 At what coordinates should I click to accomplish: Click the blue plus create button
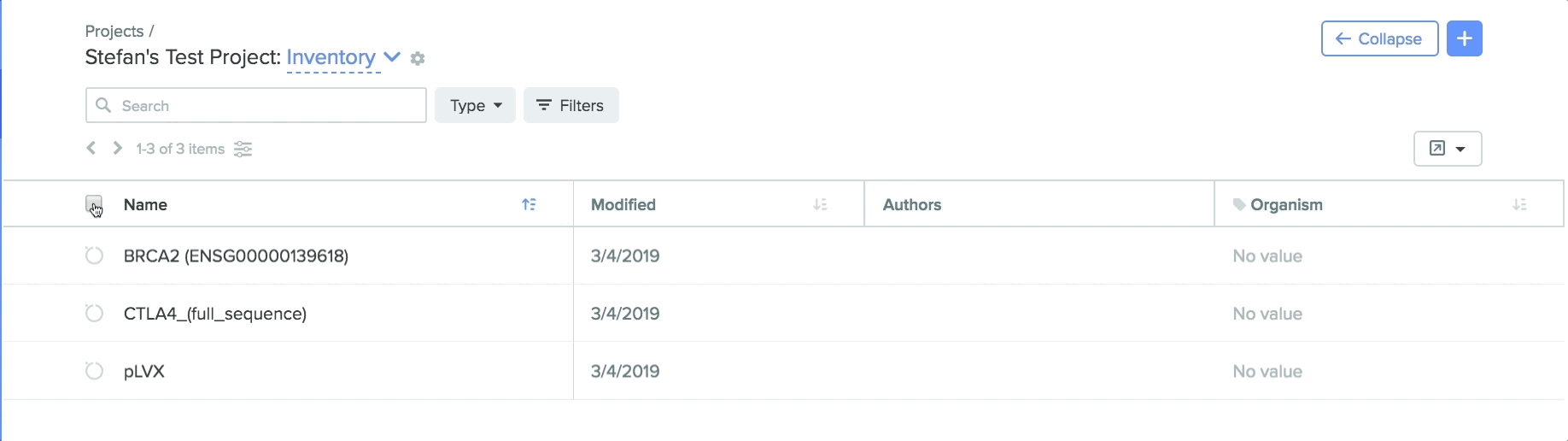pos(1464,38)
